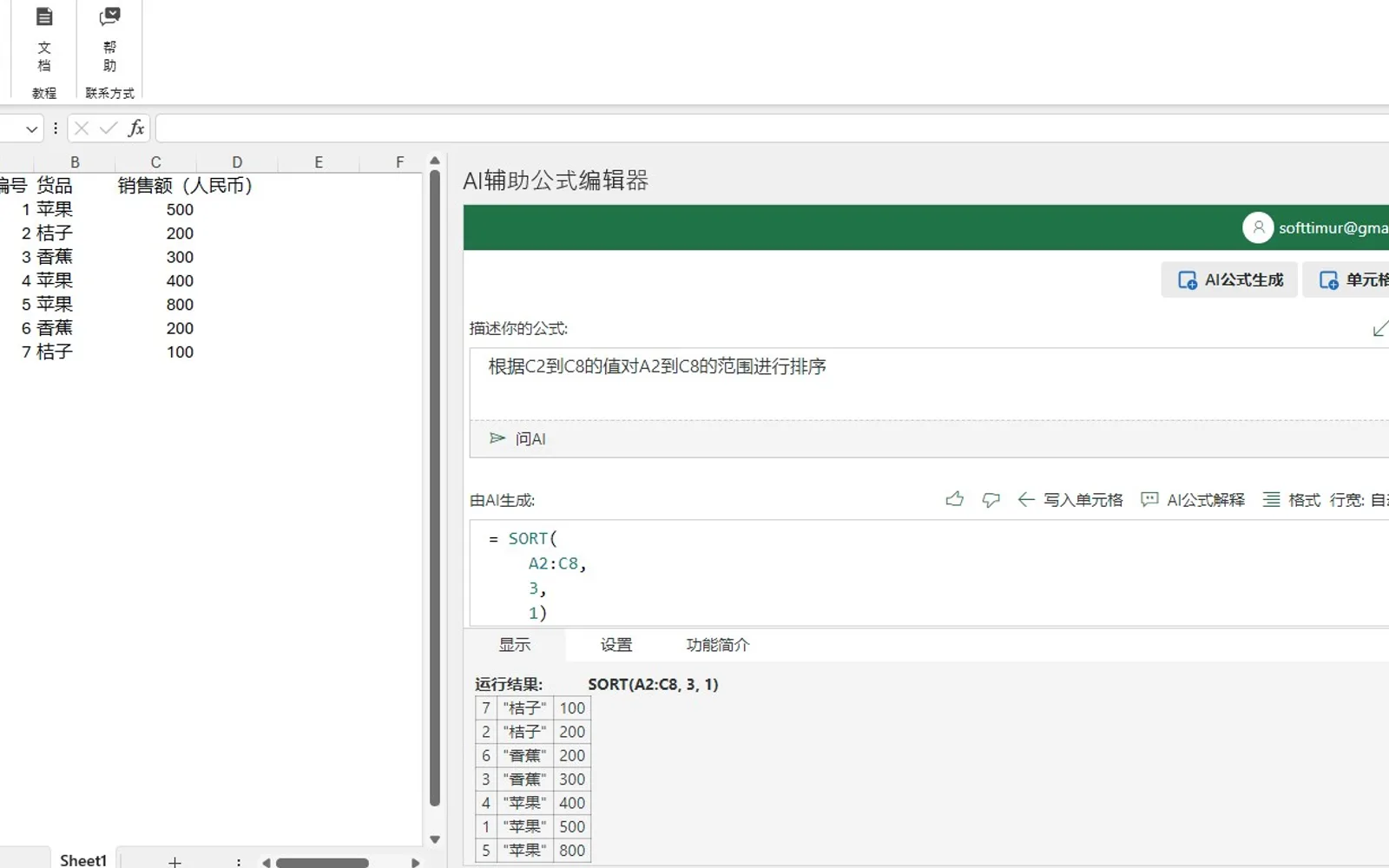Click the fx insert function icon
Screen dimensions: 1389x868
coord(136,128)
